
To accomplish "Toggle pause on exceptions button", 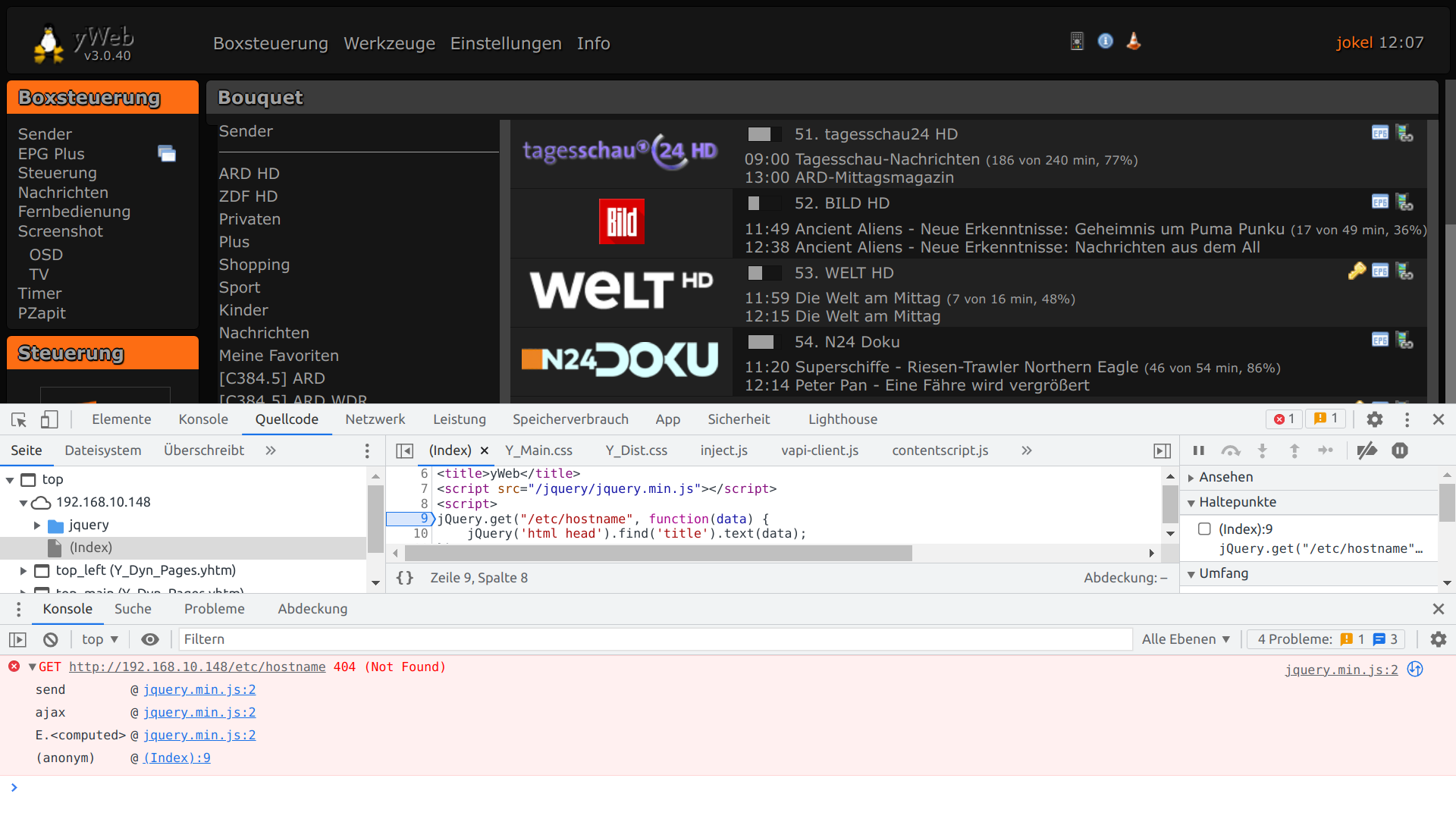I will [1400, 450].
